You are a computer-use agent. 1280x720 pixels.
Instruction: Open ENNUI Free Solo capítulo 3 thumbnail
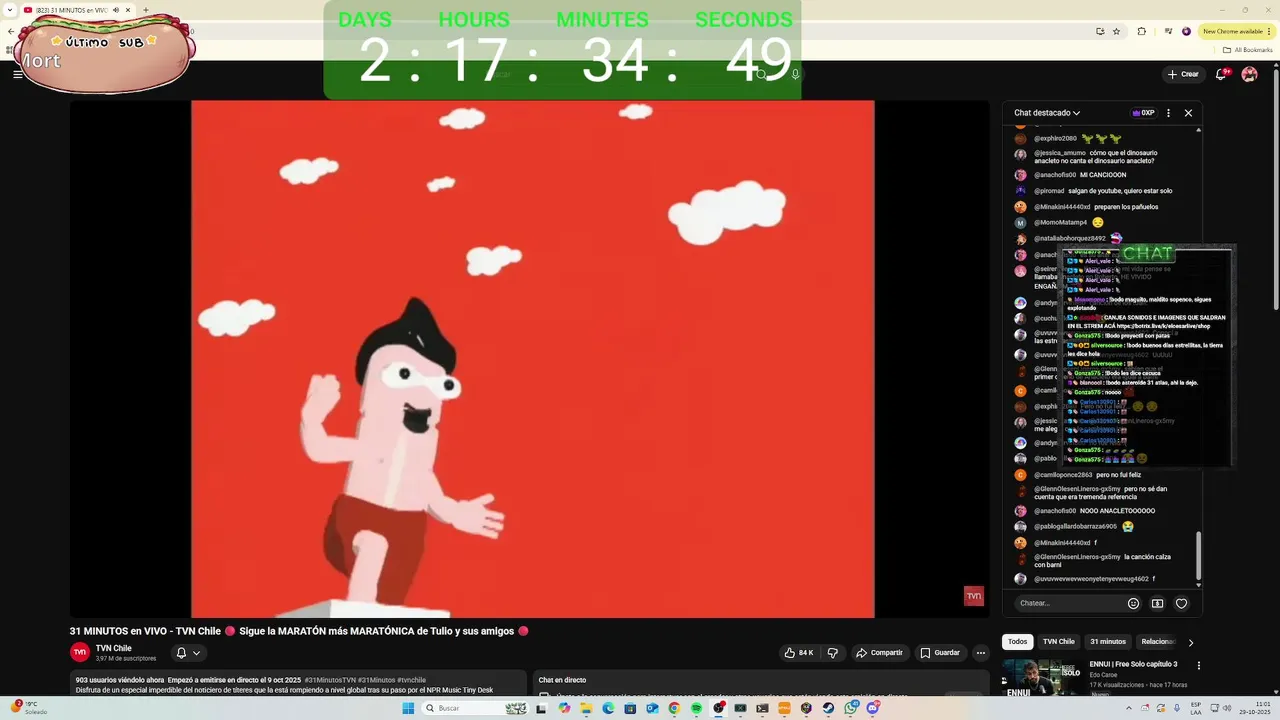coord(1042,677)
